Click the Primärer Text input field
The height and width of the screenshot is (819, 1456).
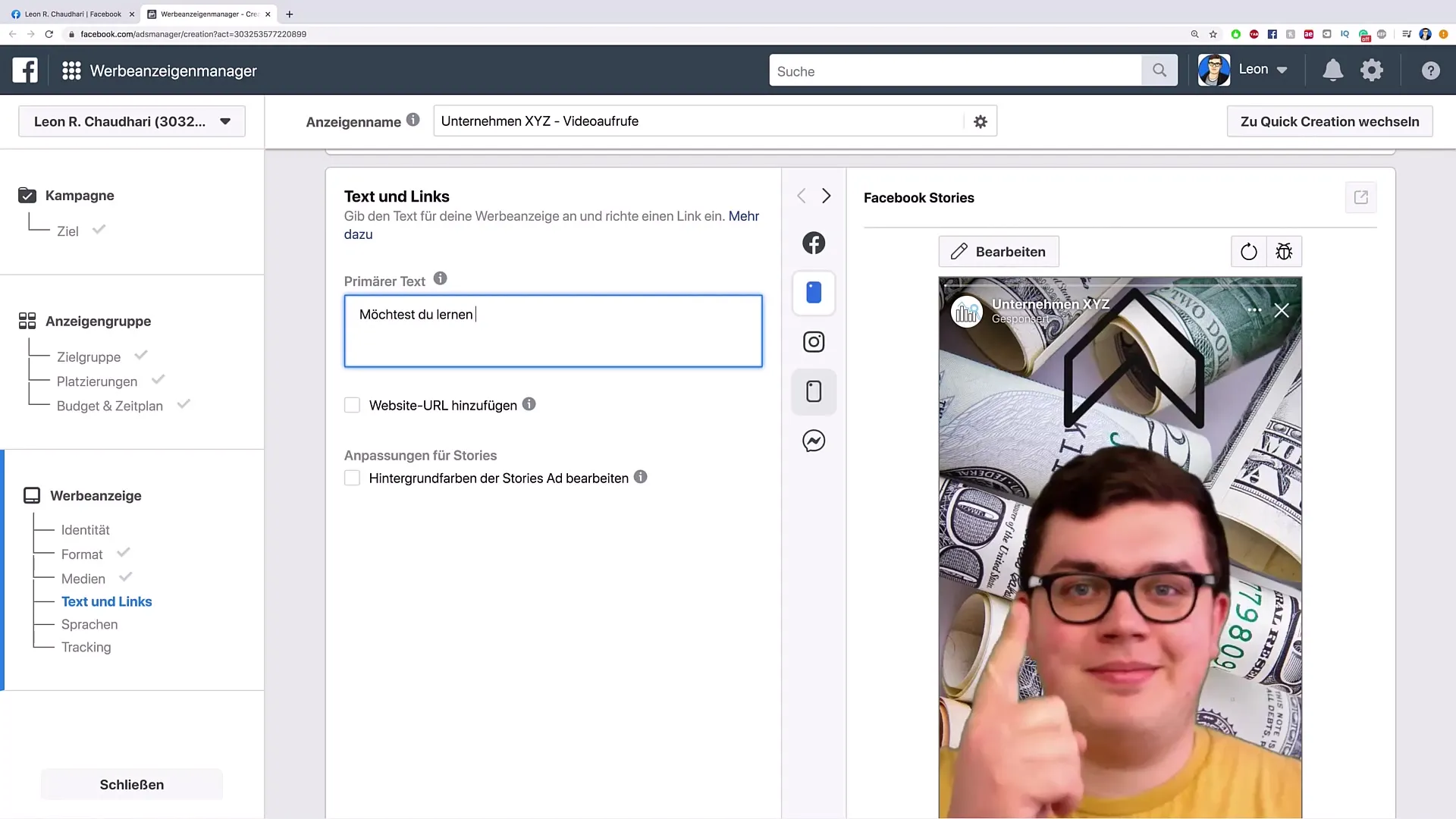coord(553,330)
